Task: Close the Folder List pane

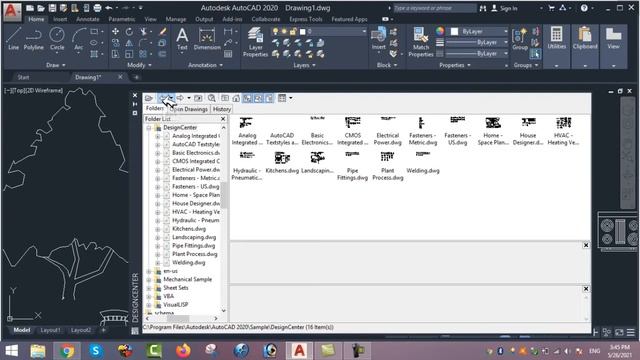Action: coord(223,119)
